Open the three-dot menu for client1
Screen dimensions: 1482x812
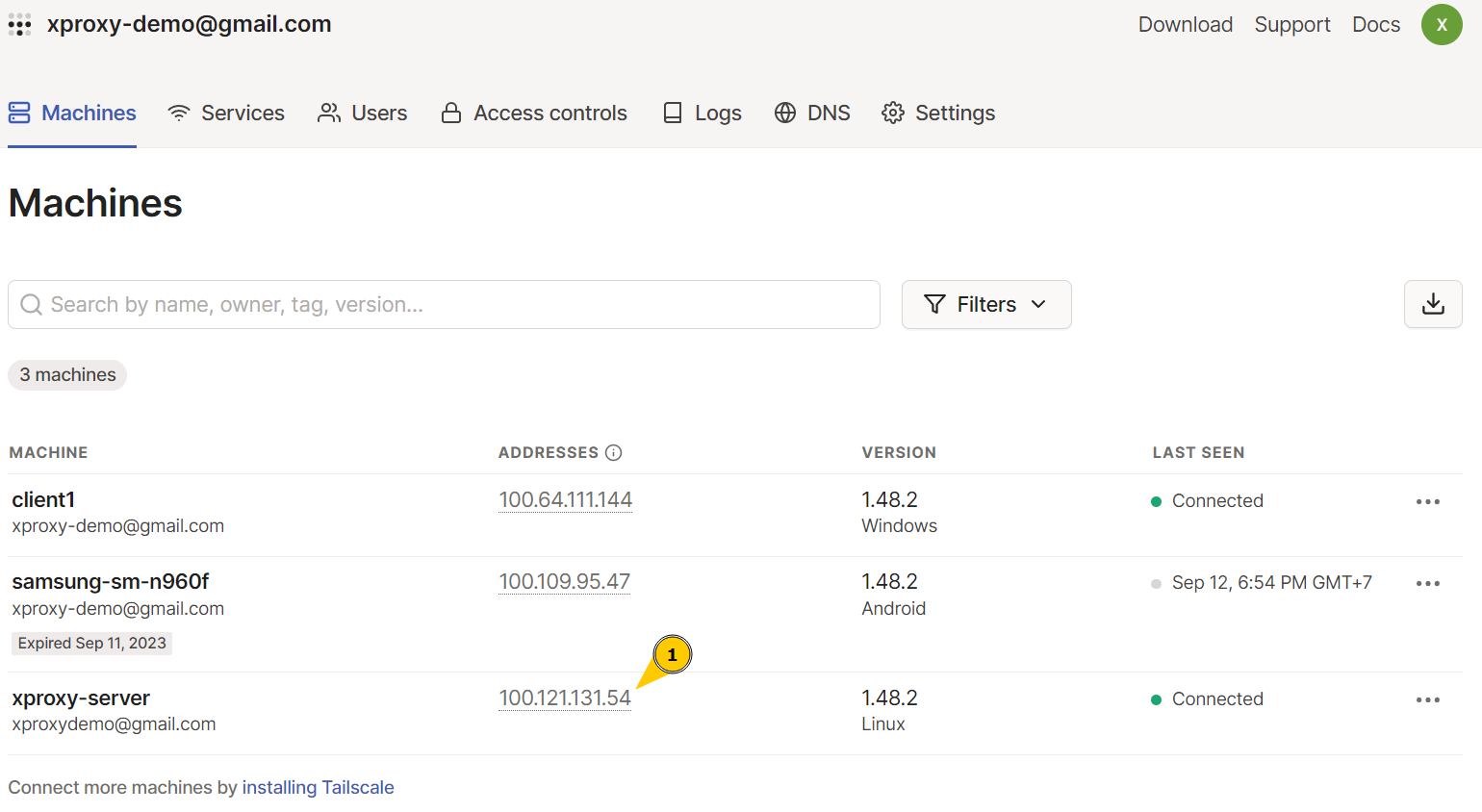click(1428, 501)
